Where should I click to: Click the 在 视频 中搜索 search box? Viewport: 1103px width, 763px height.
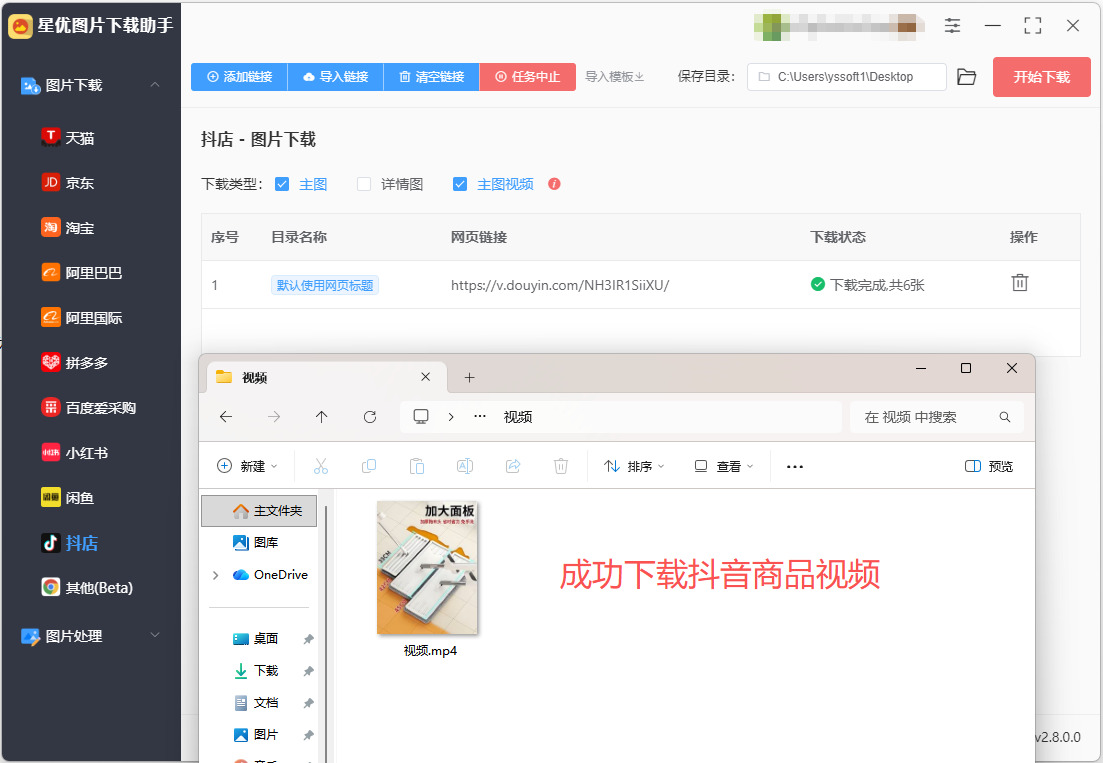click(x=936, y=417)
